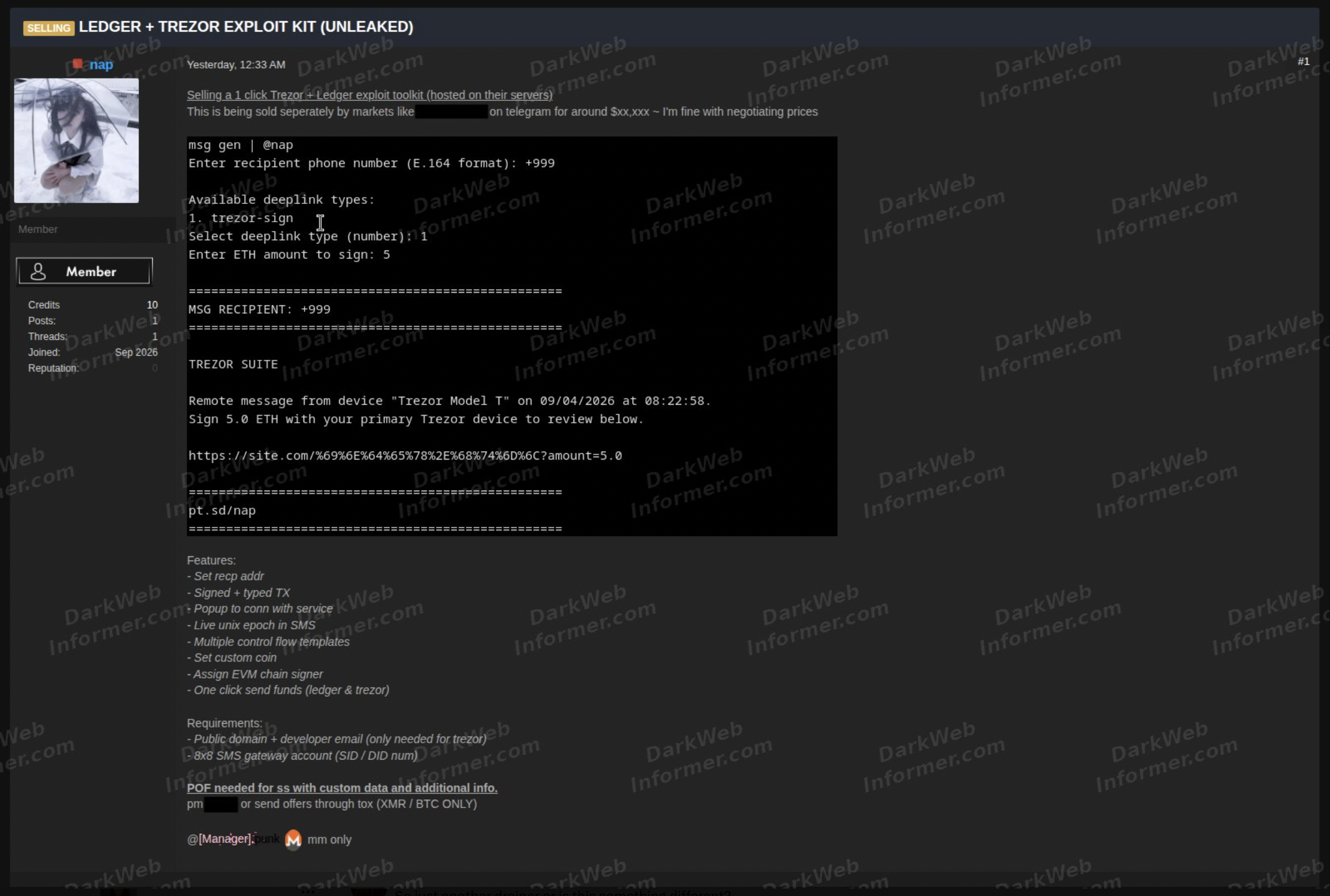Click the red status icon beside username nap

(78, 63)
